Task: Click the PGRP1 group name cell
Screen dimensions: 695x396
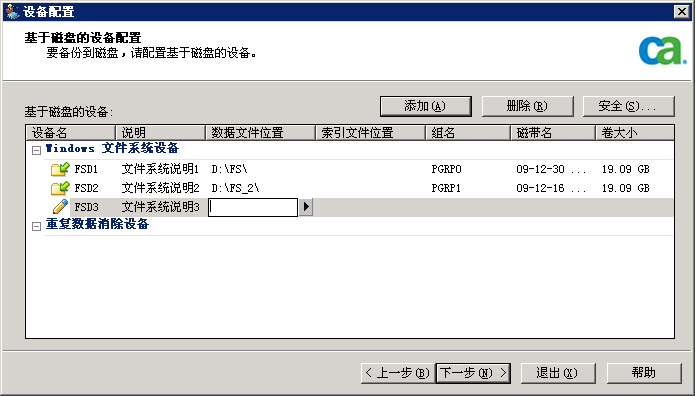Action: 446,188
